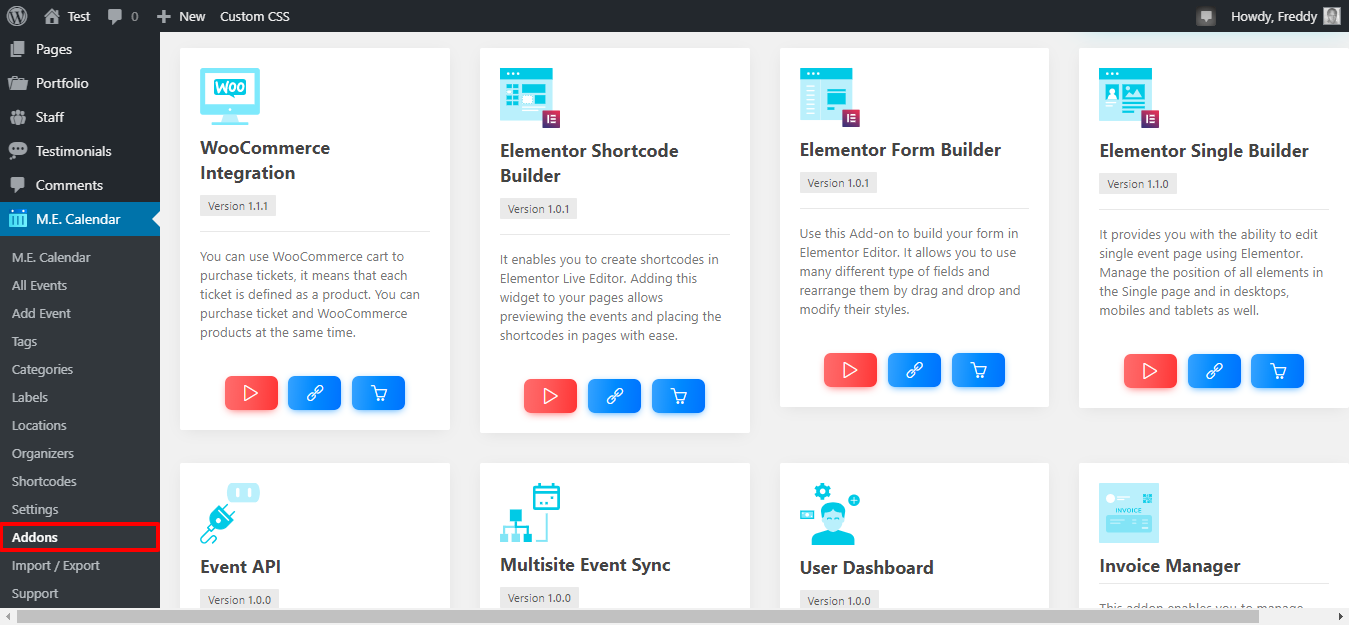
Task: Play video for Elementor Form Builder
Action: (850, 370)
